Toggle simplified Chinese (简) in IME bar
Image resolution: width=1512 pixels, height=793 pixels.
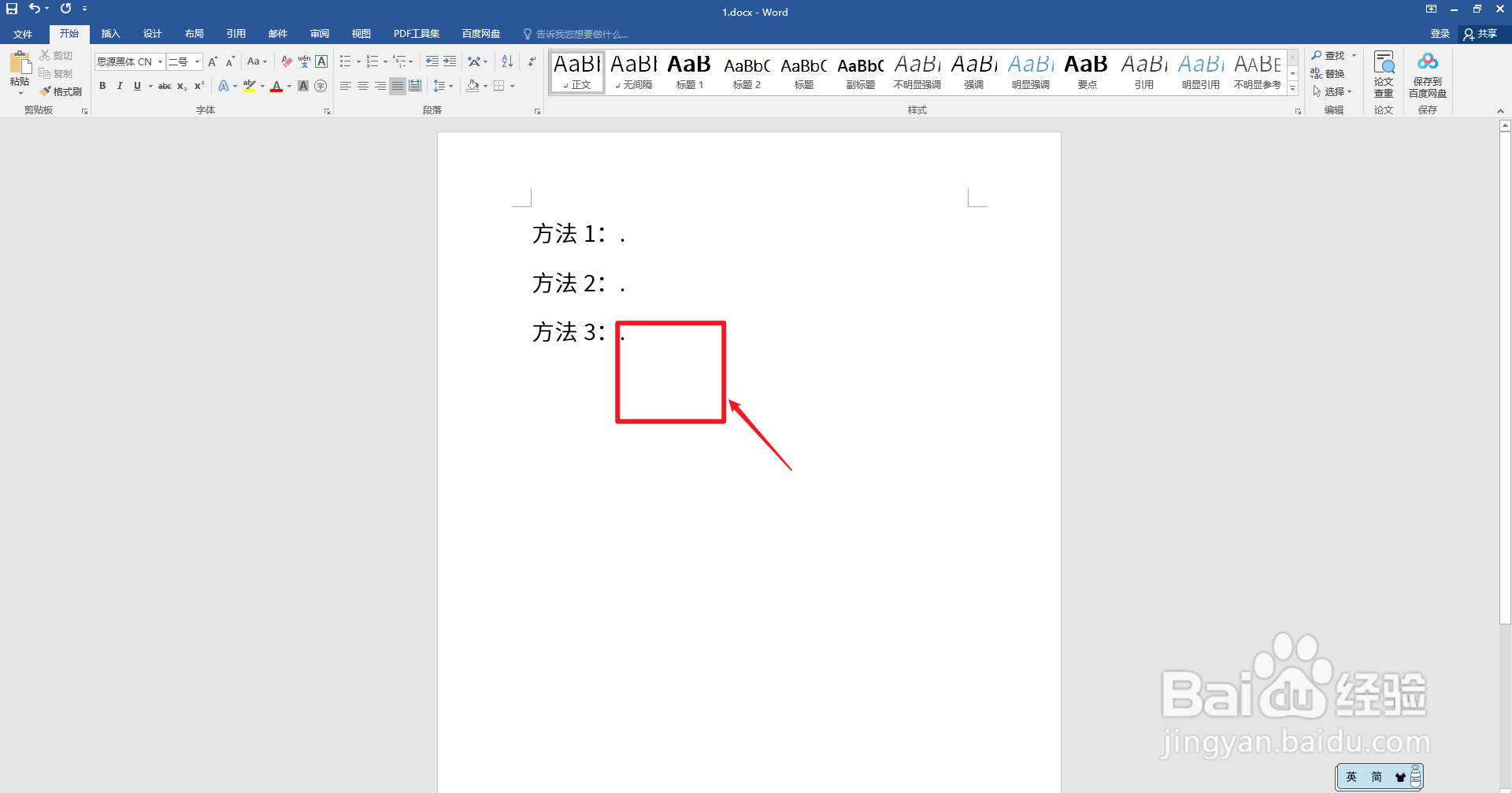[x=1377, y=777]
